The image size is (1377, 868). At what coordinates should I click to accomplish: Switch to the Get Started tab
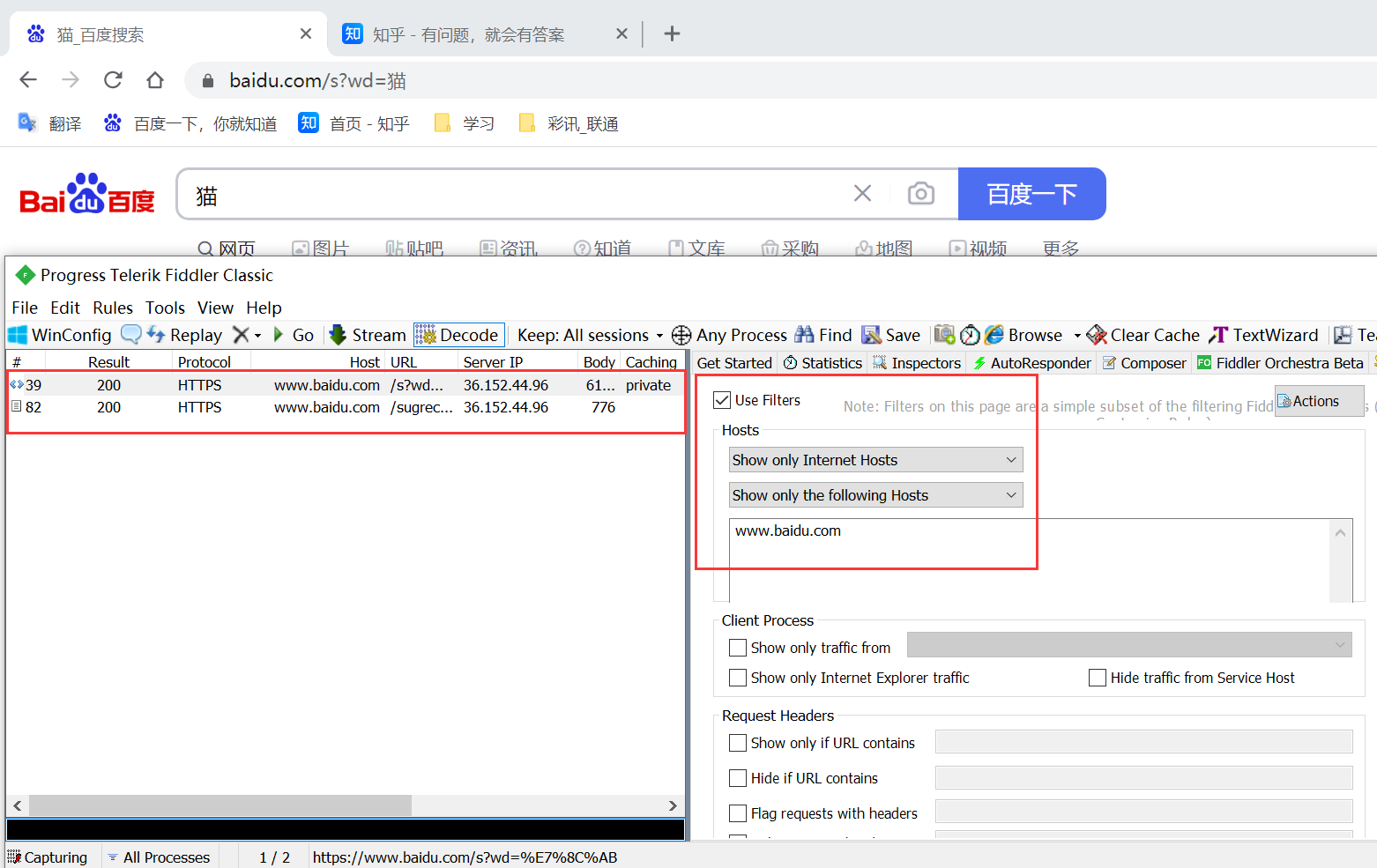pos(734,363)
